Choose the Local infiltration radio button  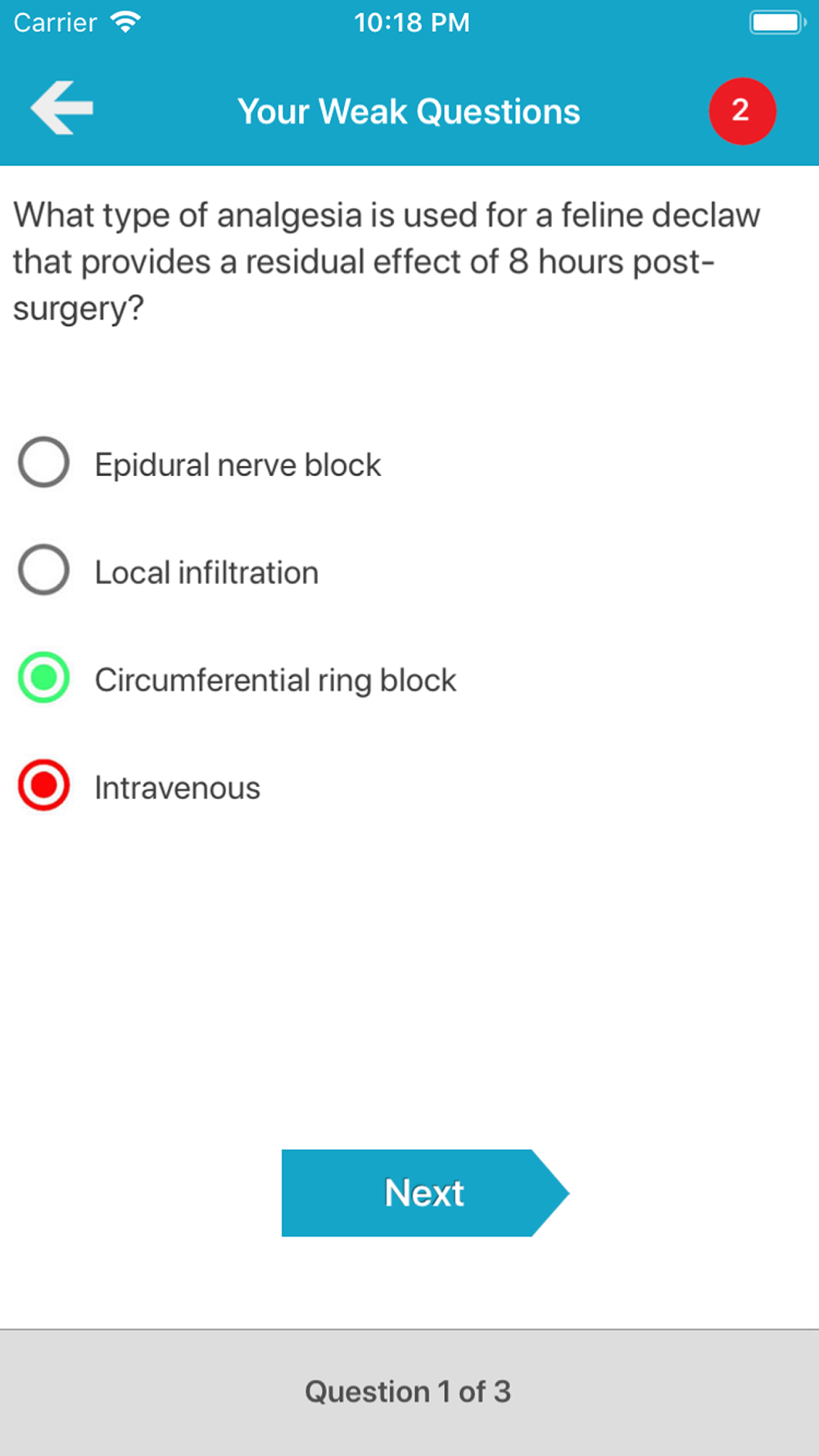coord(43,570)
